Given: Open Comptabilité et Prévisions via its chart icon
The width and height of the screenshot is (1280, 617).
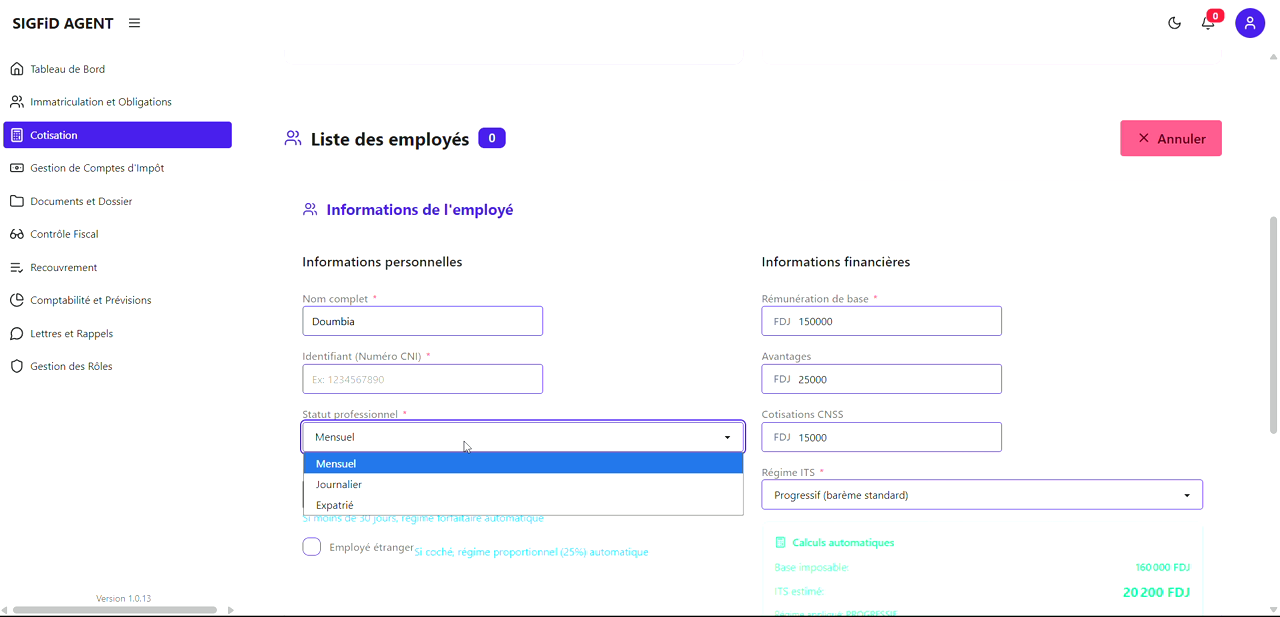Looking at the screenshot, I should [x=15, y=299].
